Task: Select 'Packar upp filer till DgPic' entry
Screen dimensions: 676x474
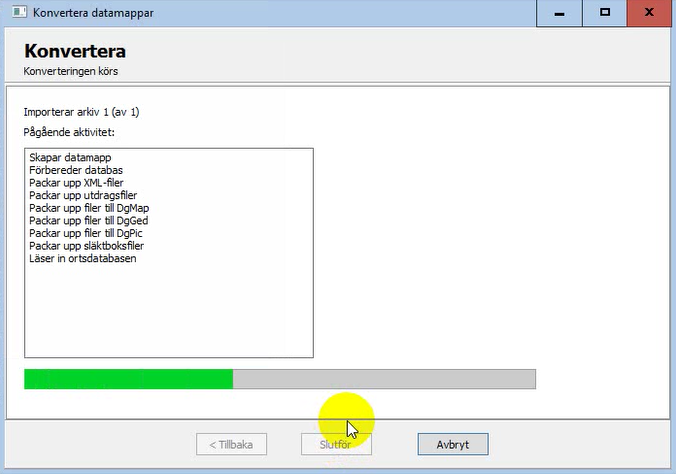Action: [86, 233]
